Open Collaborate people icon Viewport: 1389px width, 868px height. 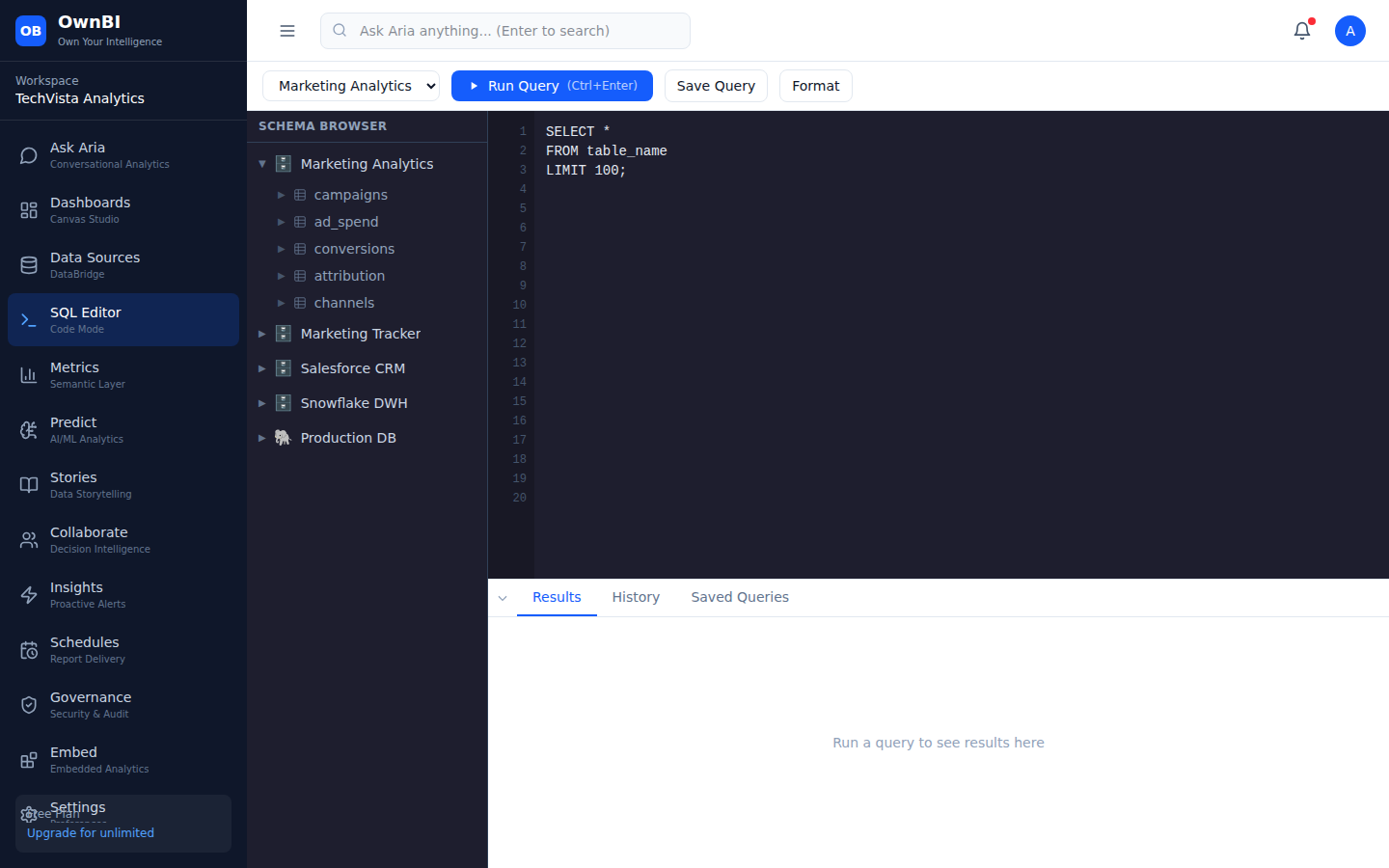(x=29, y=540)
